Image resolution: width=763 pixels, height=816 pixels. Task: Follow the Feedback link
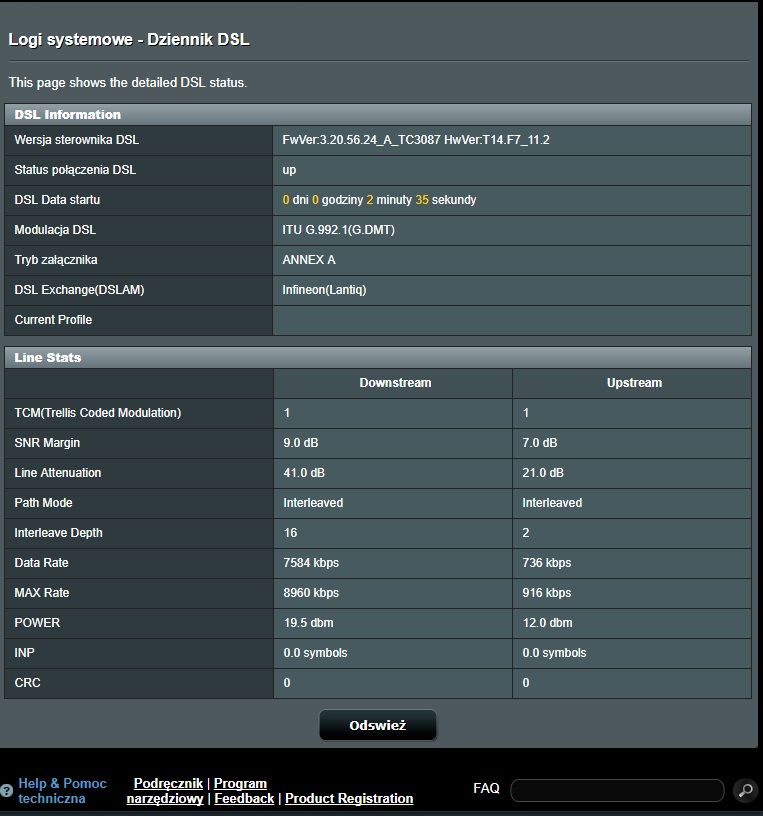(x=244, y=798)
